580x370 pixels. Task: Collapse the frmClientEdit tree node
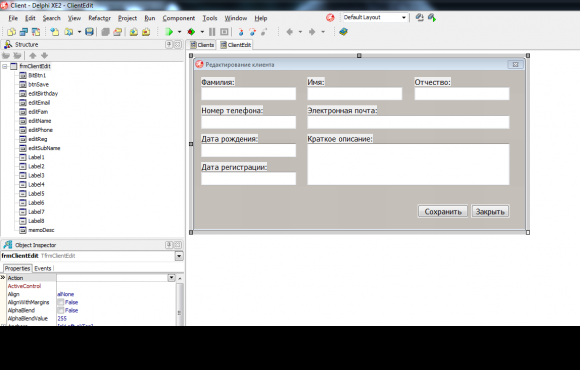(x=5, y=66)
